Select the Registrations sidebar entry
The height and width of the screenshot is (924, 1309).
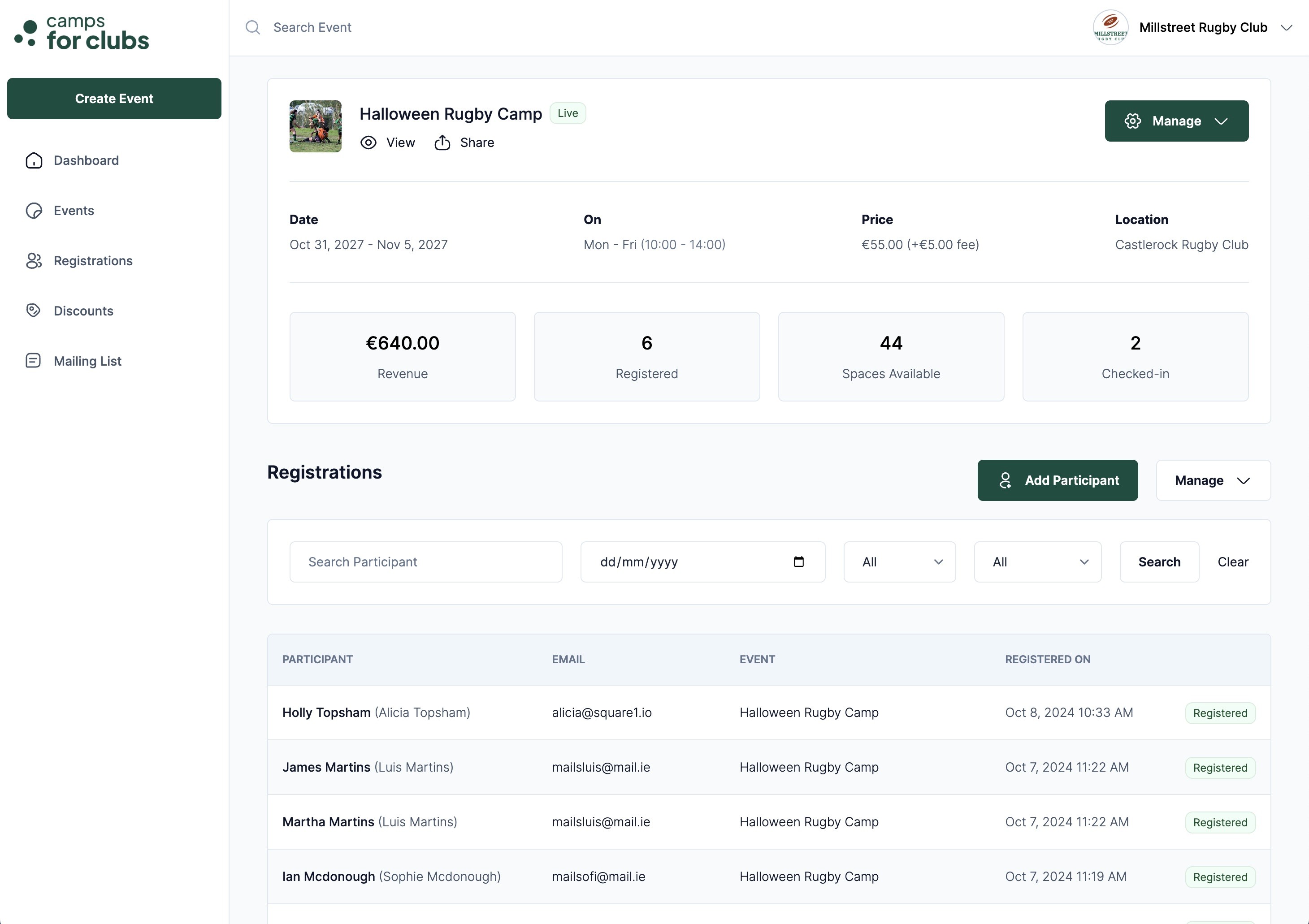(x=93, y=260)
